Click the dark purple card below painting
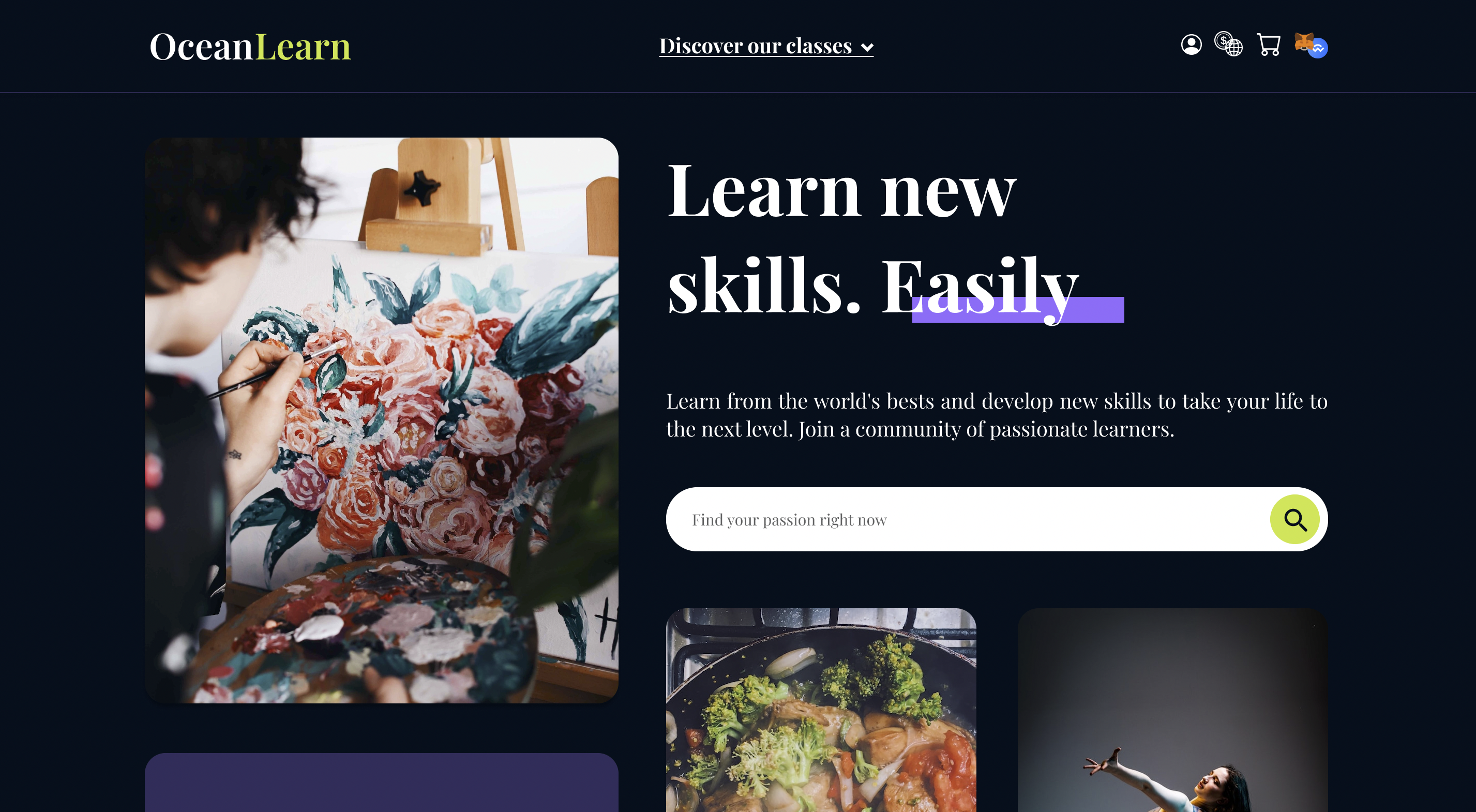The width and height of the screenshot is (1476, 812). coord(382,783)
